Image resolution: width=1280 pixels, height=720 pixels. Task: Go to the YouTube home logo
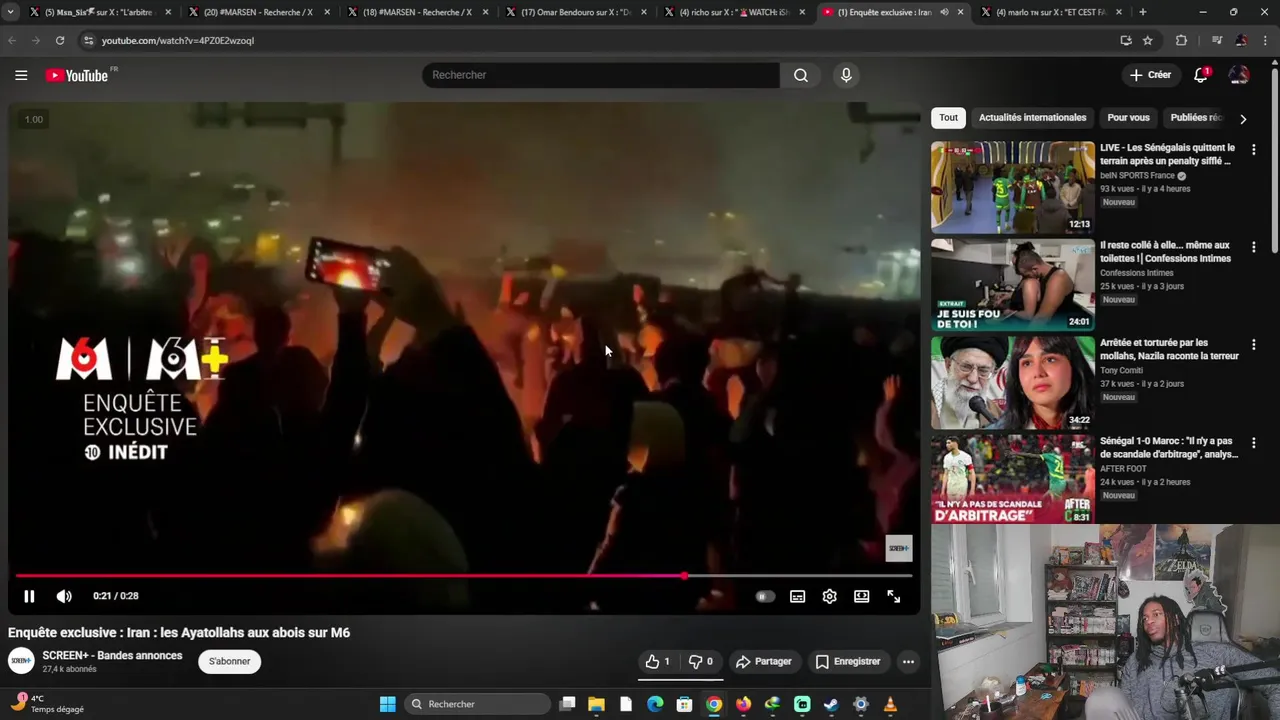coord(77,75)
